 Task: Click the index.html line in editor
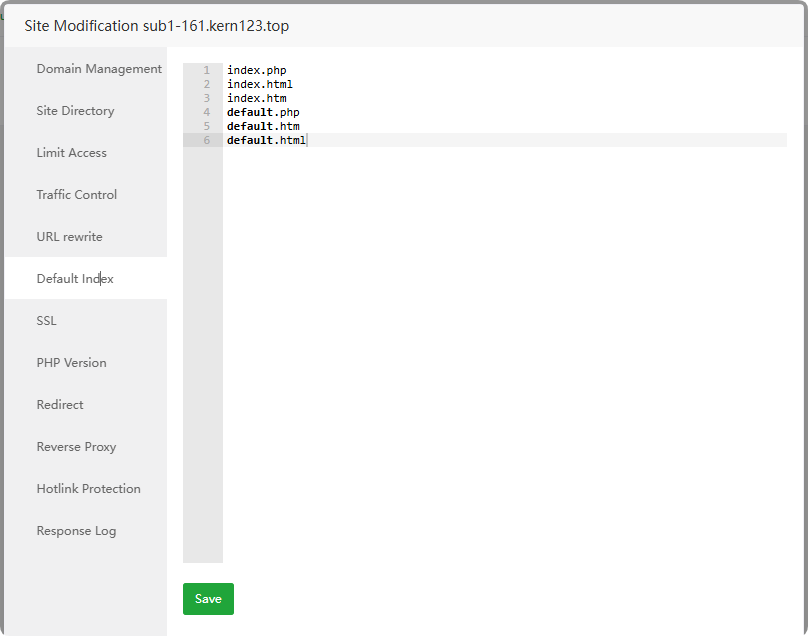pos(260,84)
